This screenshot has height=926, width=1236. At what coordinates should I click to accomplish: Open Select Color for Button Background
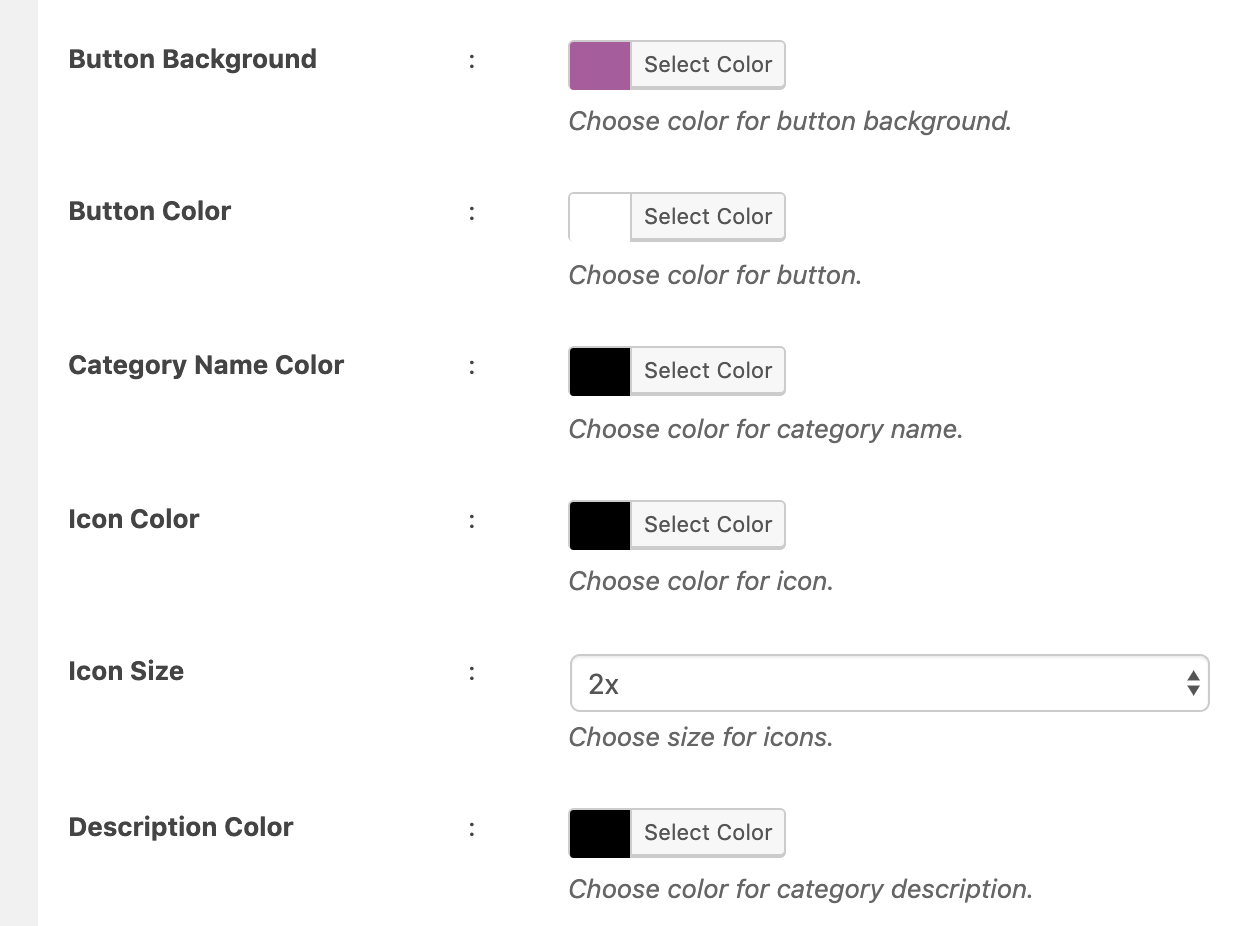click(708, 65)
